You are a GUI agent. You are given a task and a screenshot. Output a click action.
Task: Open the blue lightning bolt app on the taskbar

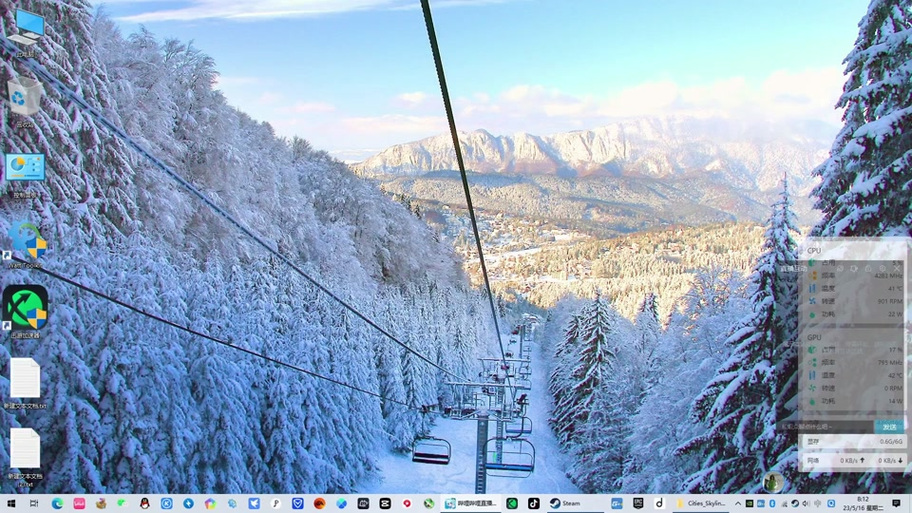click(188, 504)
